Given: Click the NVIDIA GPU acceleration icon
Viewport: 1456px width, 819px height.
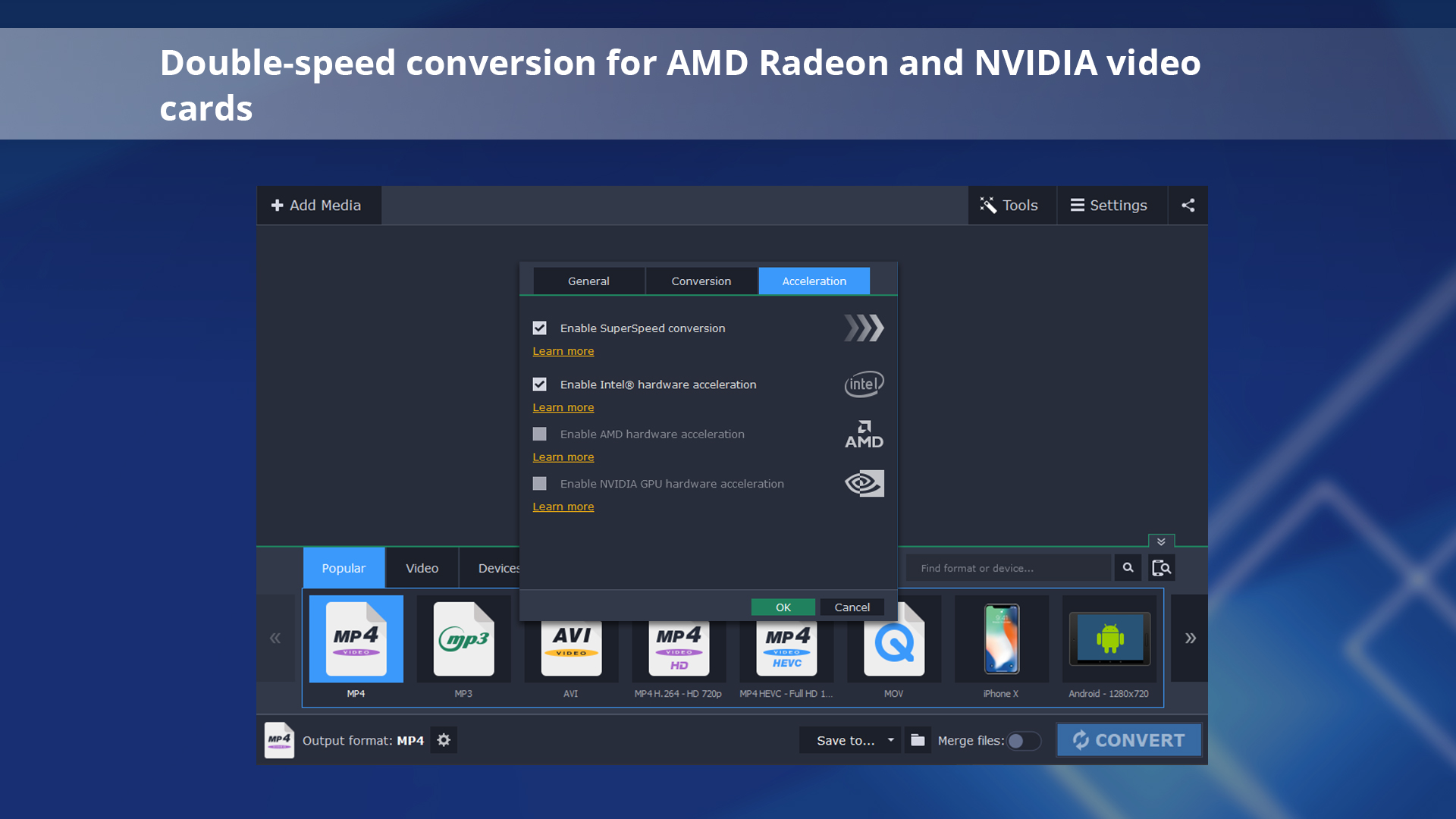Looking at the screenshot, I should (863, 484).
